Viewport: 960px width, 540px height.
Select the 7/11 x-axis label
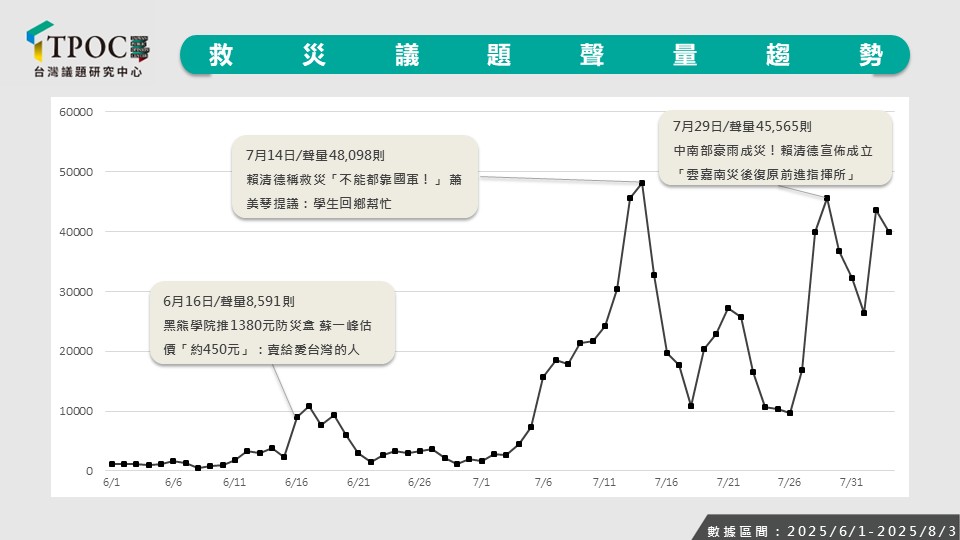tap(604, 482)
